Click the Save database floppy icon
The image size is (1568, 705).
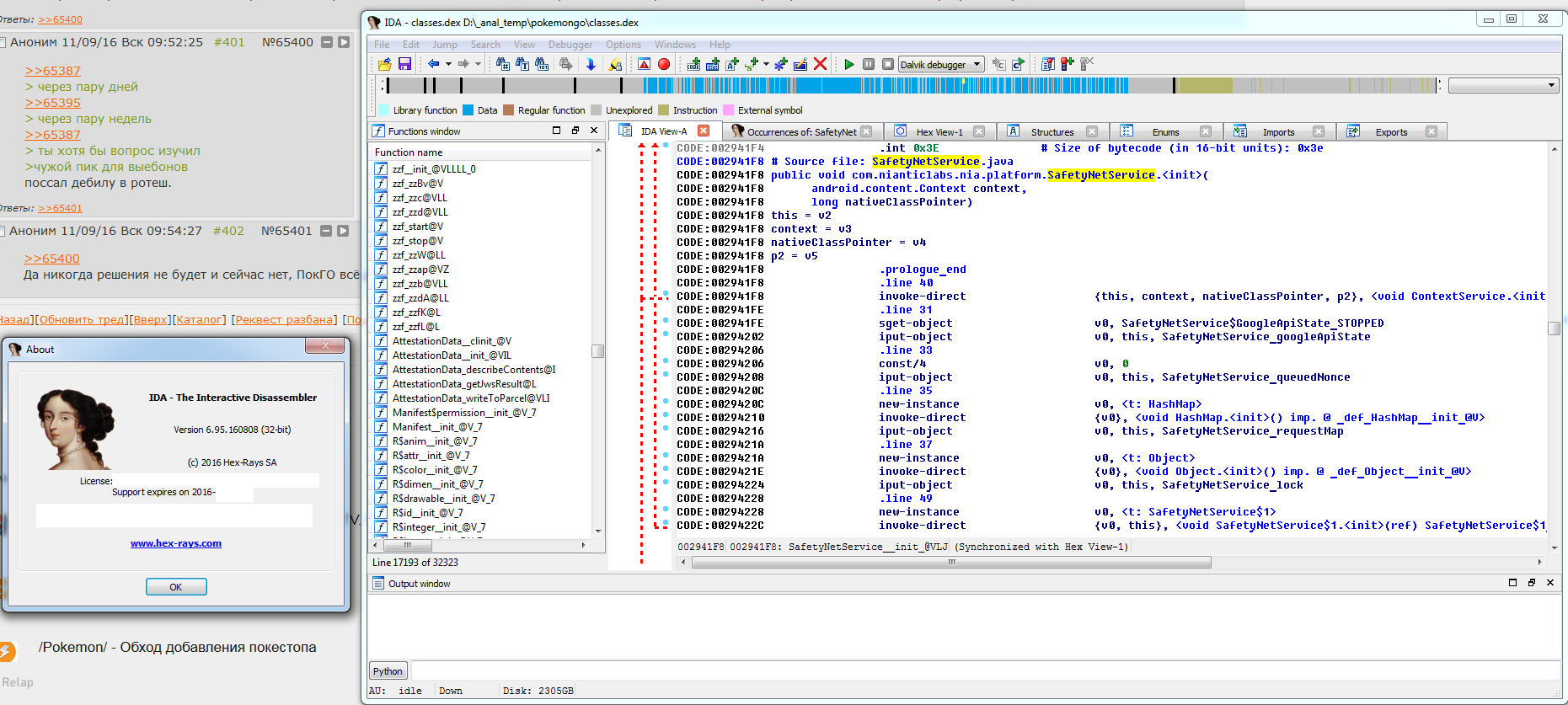coord(404,64)
